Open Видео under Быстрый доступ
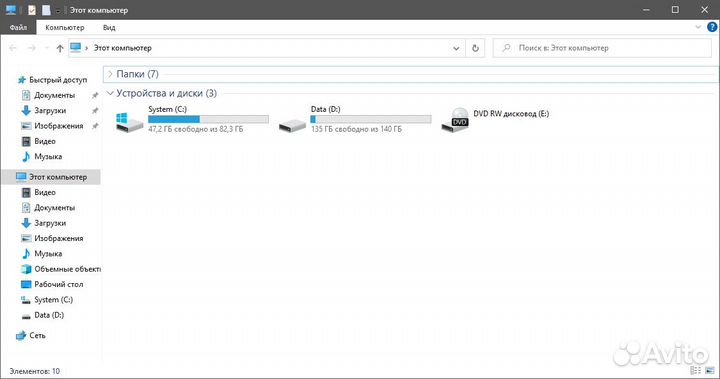720x379 pixels. [45, 141]
